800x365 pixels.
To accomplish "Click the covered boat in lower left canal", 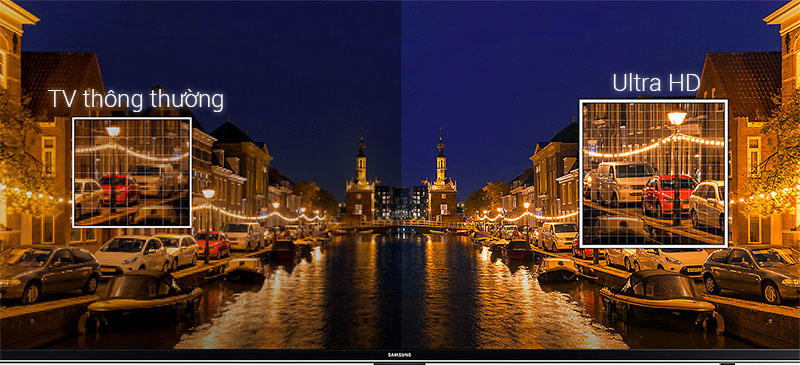I will 140,302.
